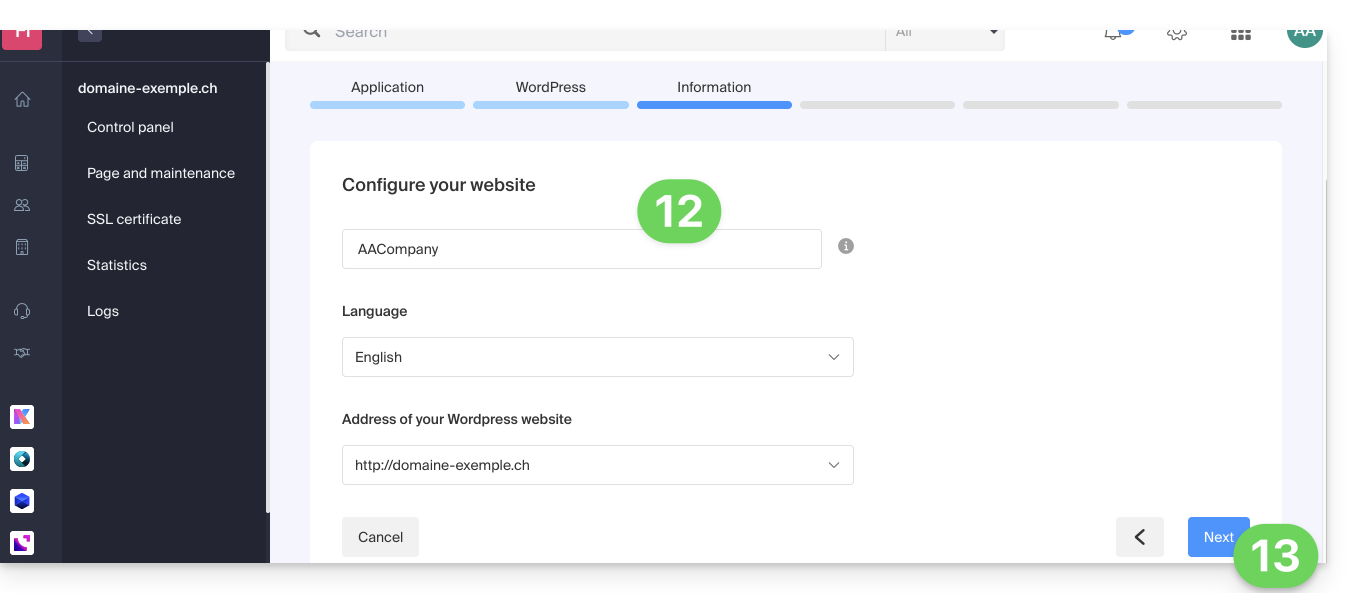
Task: Go to the Home icon in sidebar
Action: 22,100
